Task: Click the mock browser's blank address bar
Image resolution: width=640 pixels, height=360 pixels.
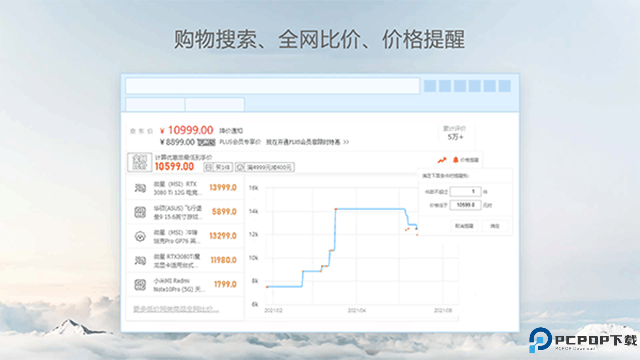Action: point(272,86)
